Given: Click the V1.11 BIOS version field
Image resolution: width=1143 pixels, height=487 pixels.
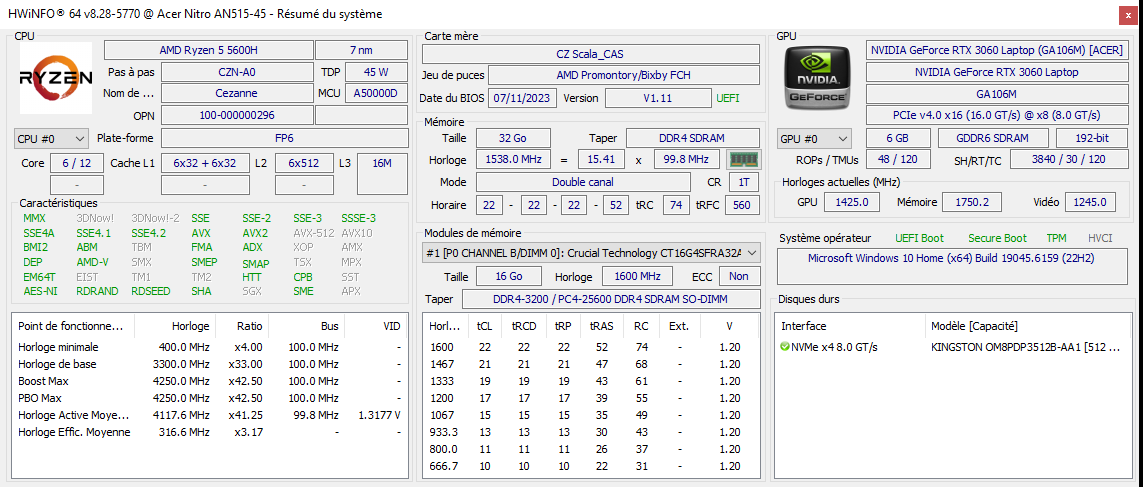Looking at the screenshot, I should (658, 98).
